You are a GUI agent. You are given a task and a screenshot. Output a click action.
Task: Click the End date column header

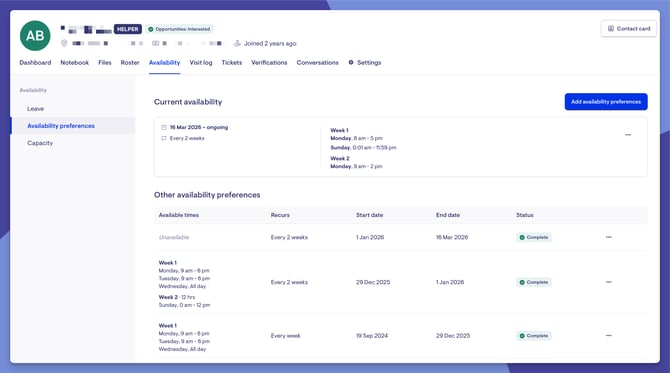click(x=448, y=215)
